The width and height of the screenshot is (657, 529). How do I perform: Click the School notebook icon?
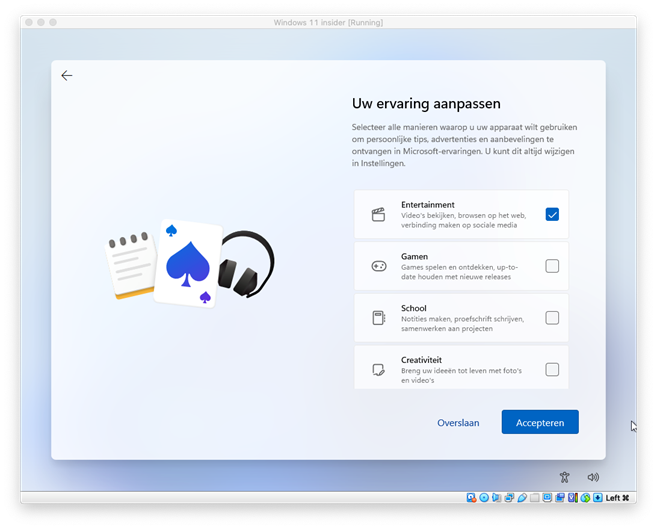(x=379, y=318)
